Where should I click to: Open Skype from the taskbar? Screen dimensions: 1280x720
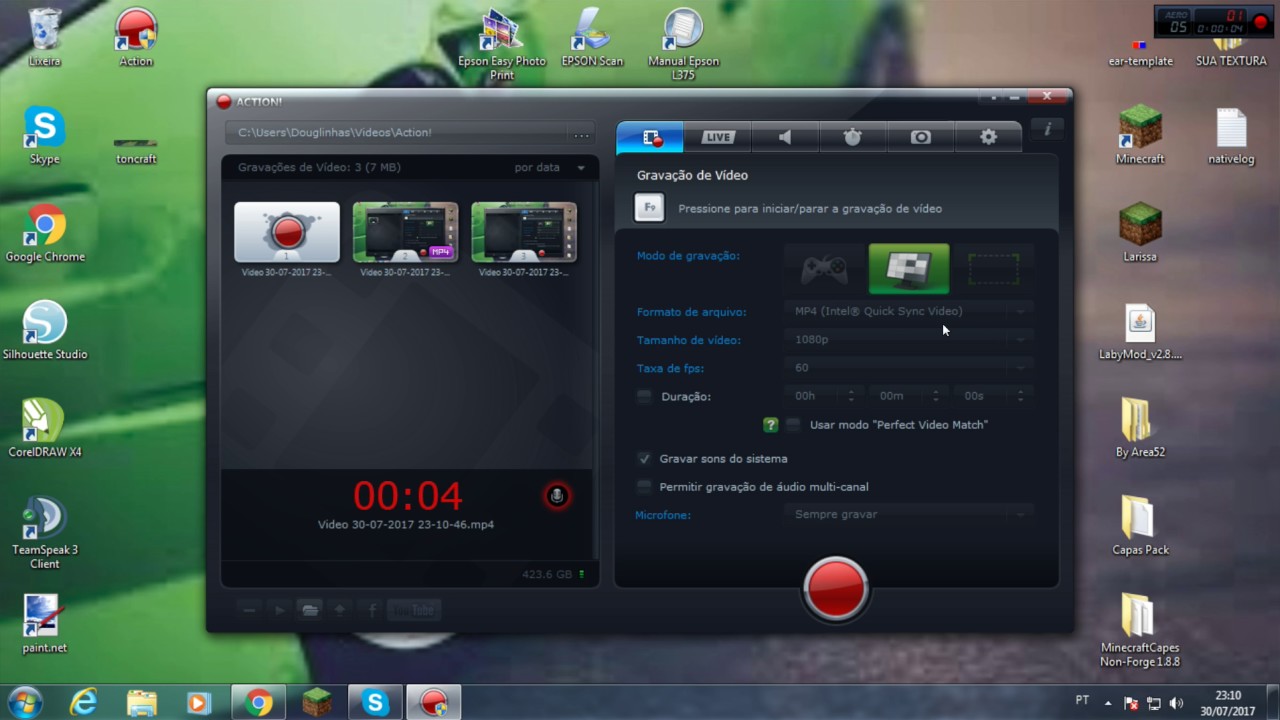point(375,703)
